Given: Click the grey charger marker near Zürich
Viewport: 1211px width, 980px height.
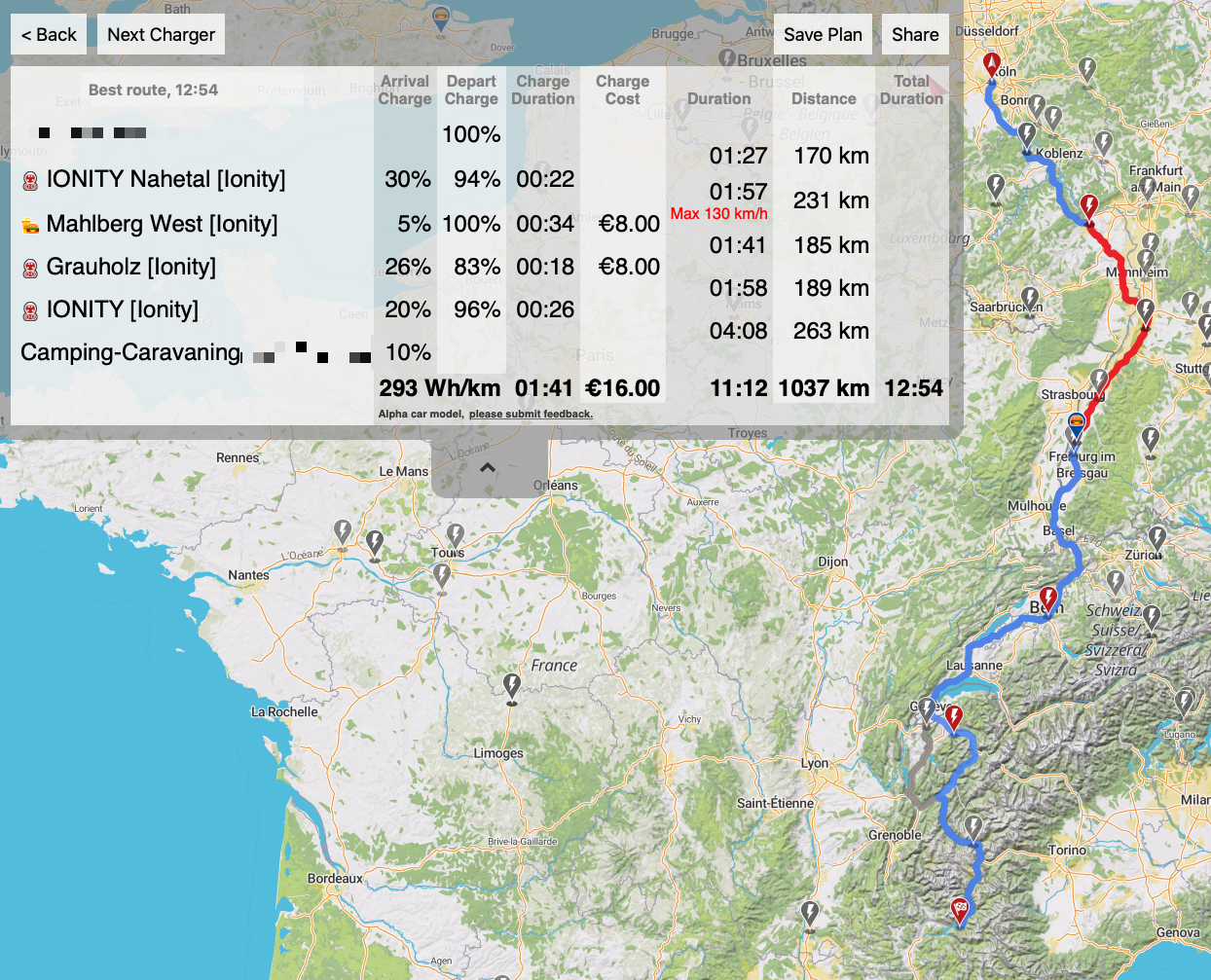Looking at the screenshot, I should click(1156, 536).
